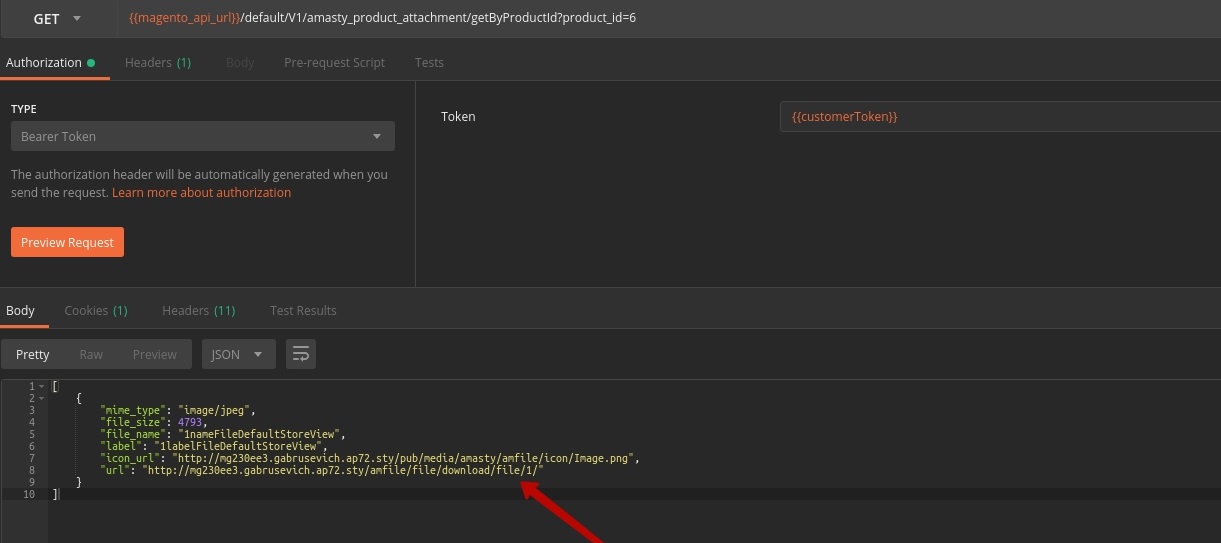Open the request Headers (1) tab
Viewport: 1221px width, 543px height.
(157, 62)
